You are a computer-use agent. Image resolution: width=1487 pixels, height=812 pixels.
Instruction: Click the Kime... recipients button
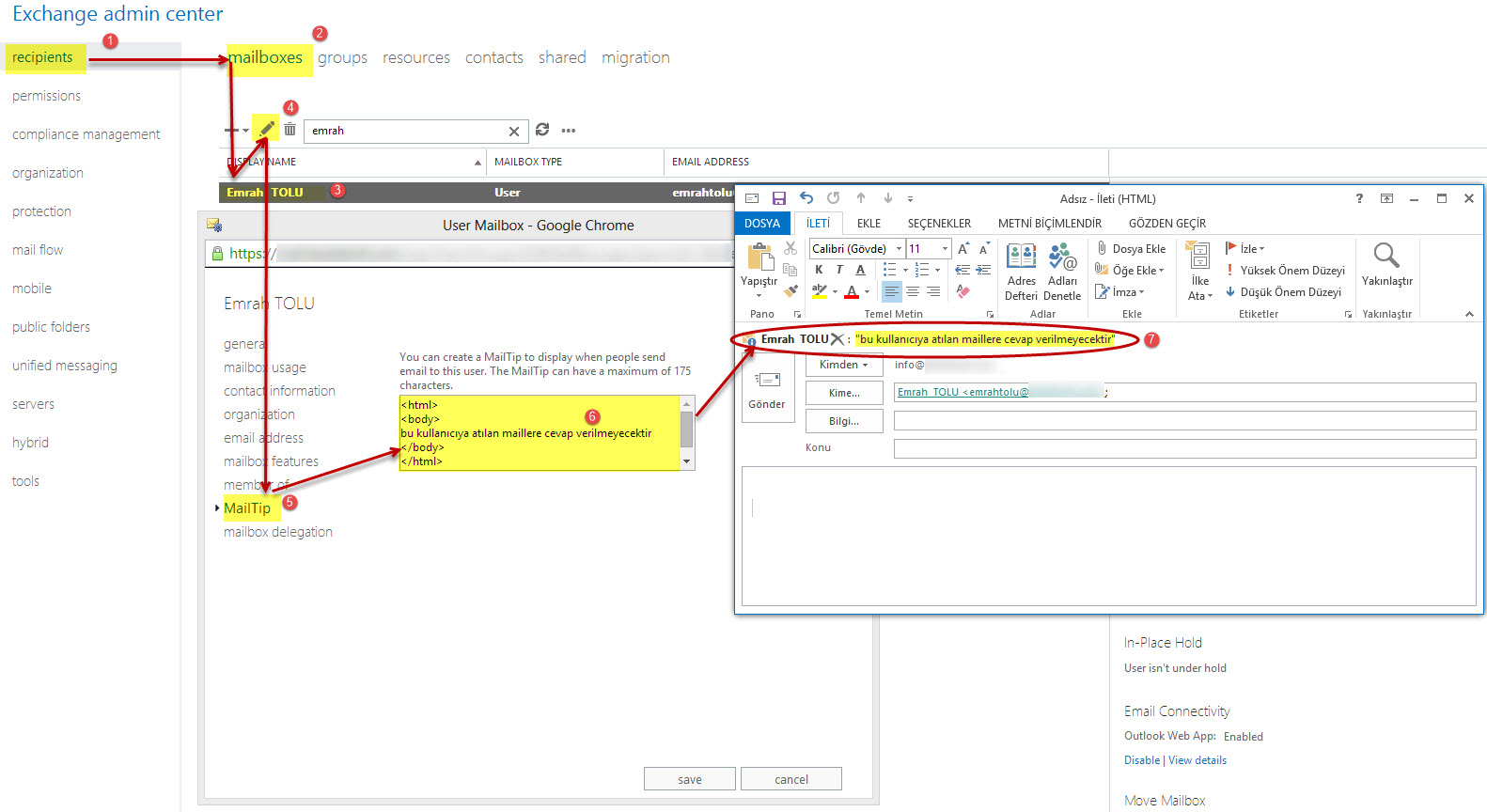pyautogui.click(x=844, y=393)
